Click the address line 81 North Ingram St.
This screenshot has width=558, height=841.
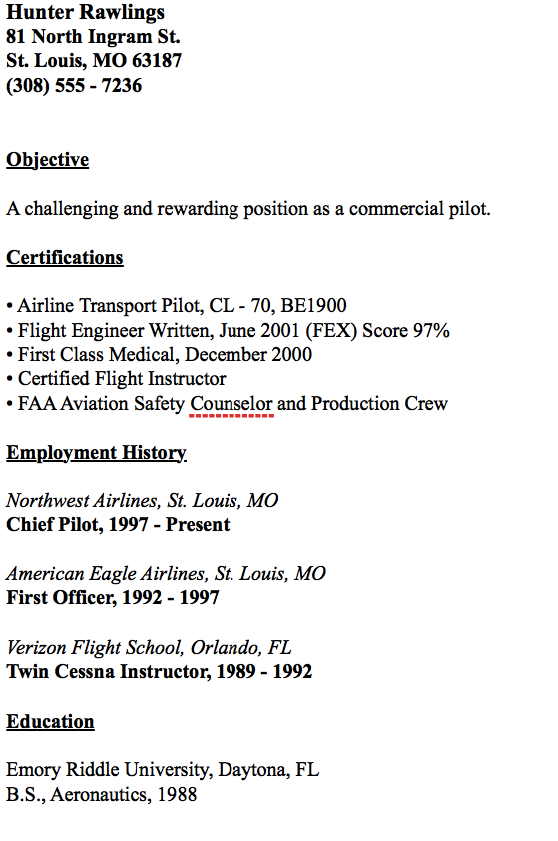[x=93, y=36]
